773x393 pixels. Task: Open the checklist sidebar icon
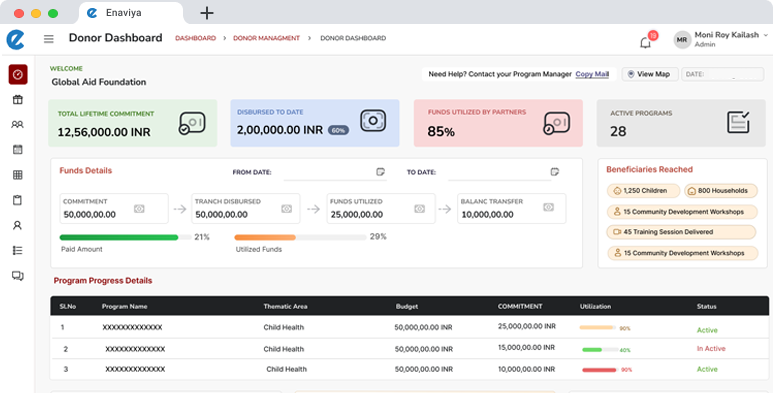[17, 250]
